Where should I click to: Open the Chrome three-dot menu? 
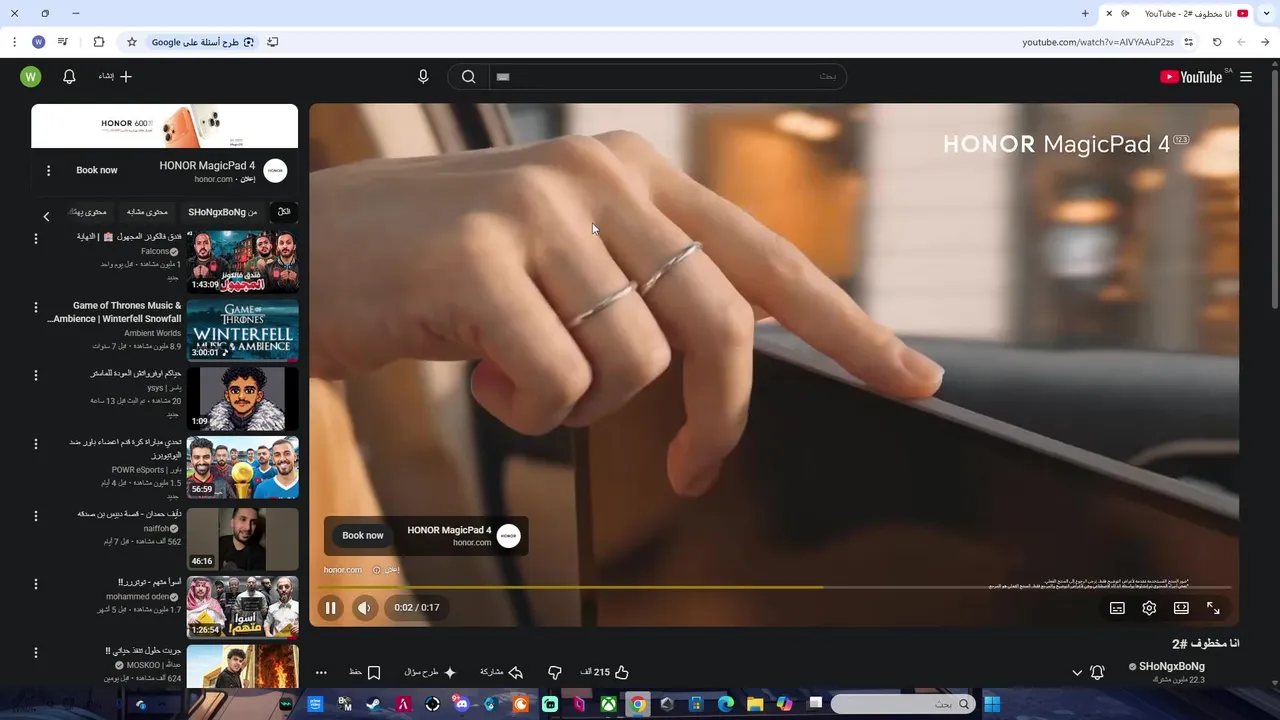tap(14, 42)
